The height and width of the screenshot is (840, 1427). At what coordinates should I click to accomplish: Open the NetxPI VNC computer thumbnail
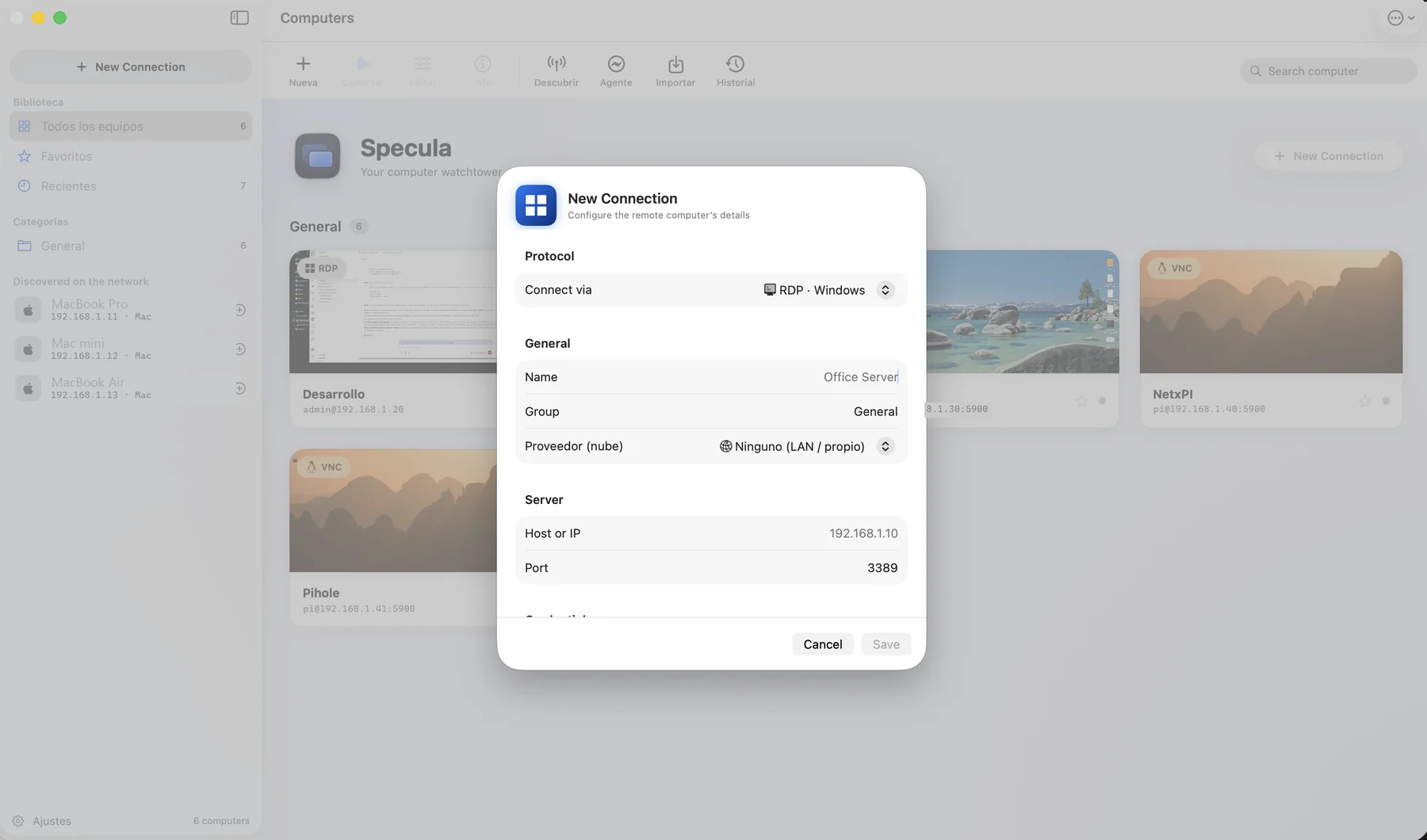click(x=1271, y=312)
